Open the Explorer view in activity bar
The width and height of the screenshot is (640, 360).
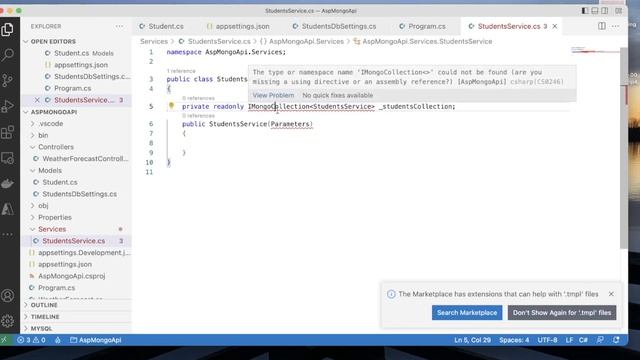[7, 29]
